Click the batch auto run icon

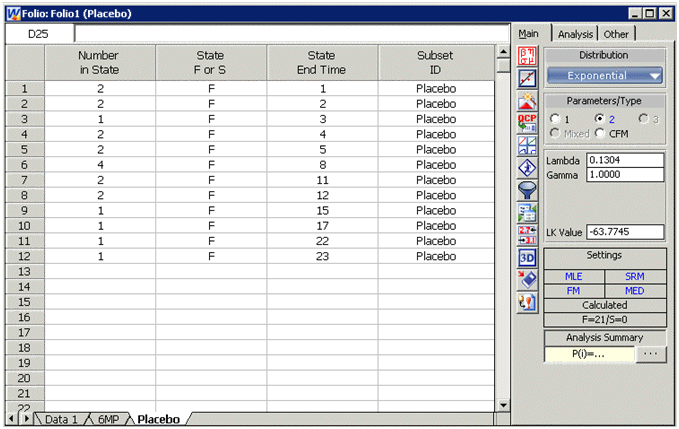pos(527,213)
